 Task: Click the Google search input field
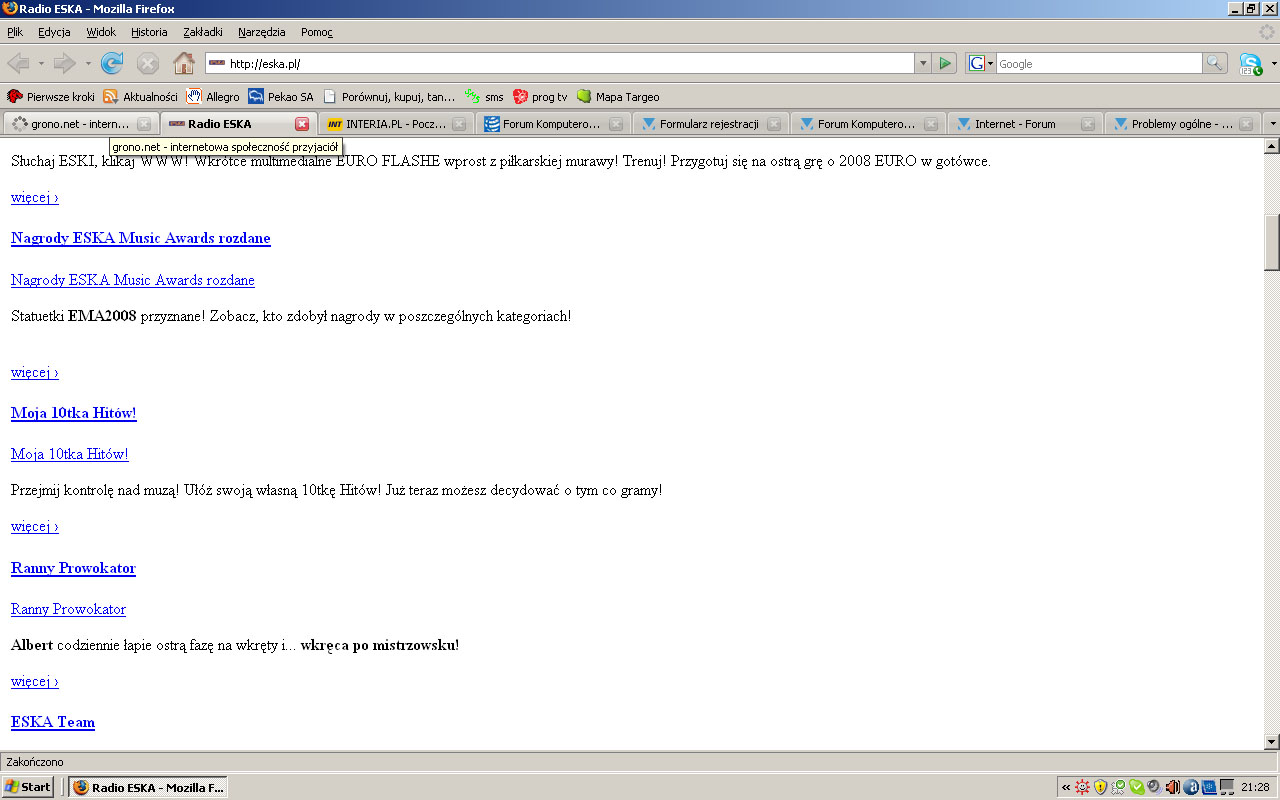point(1099,64)
